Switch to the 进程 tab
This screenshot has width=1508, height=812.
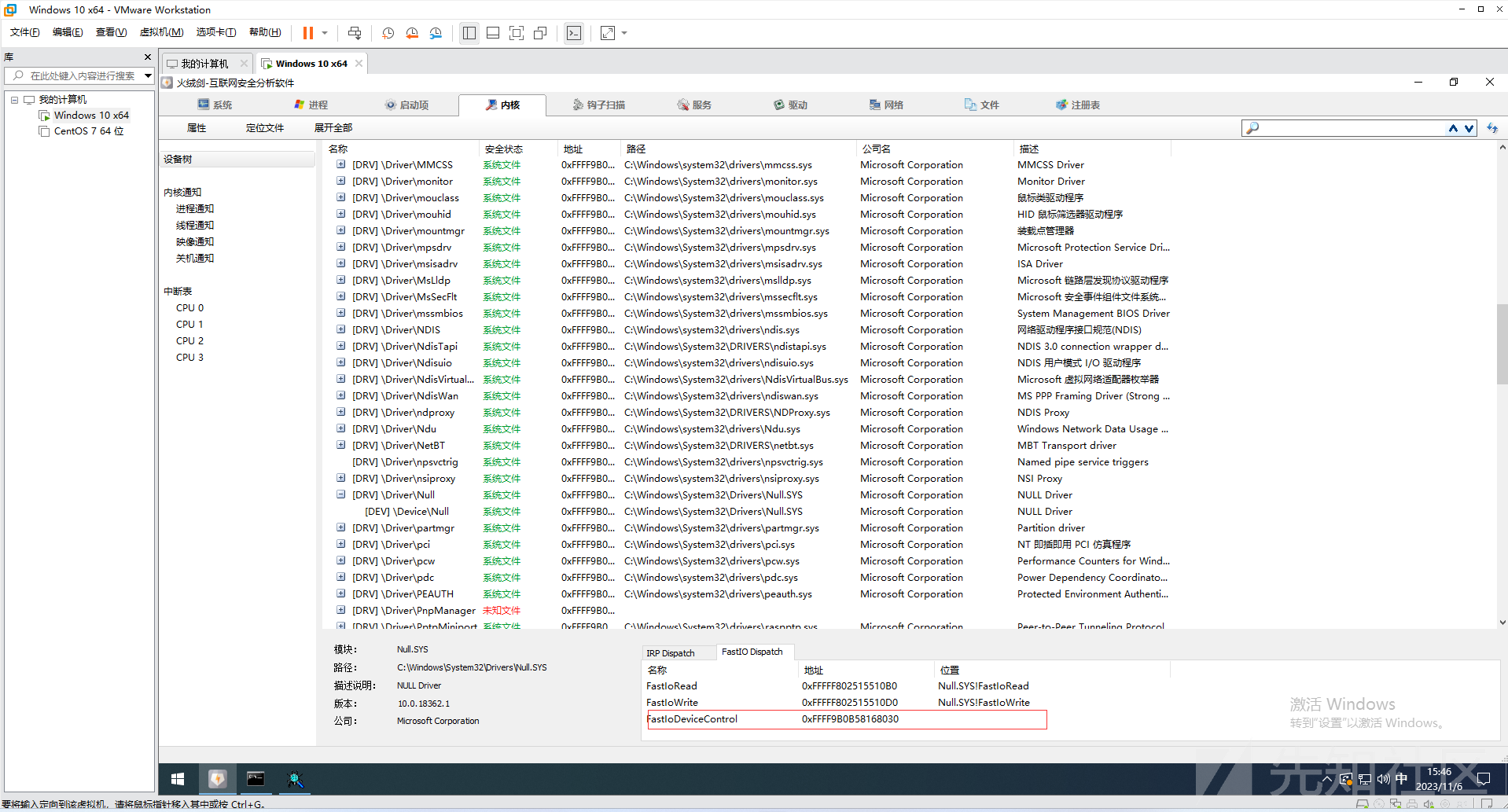pos(311,105)
